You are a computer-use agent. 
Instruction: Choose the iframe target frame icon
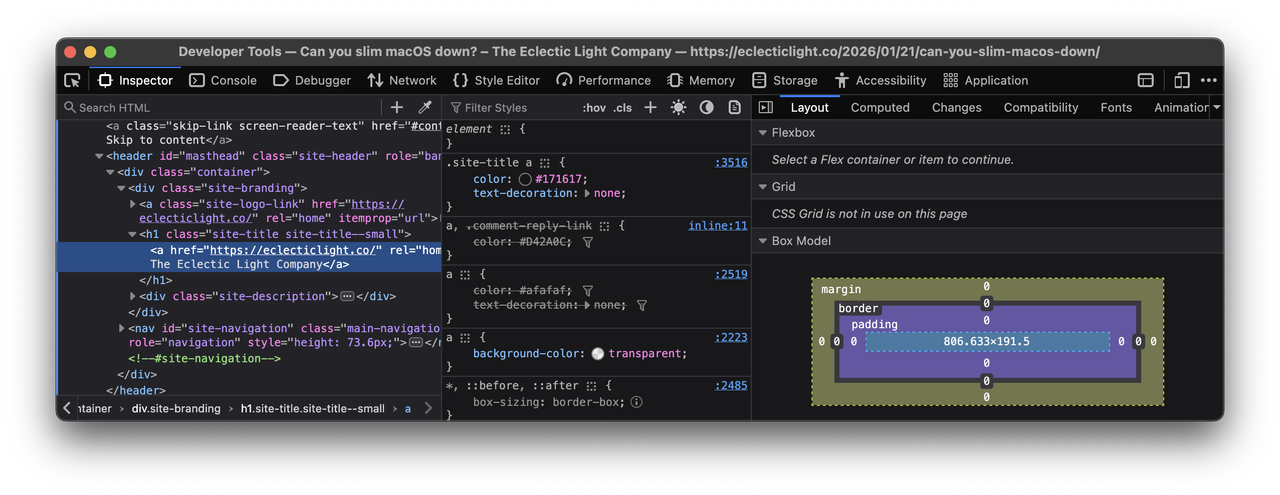tap(1146, 80)
